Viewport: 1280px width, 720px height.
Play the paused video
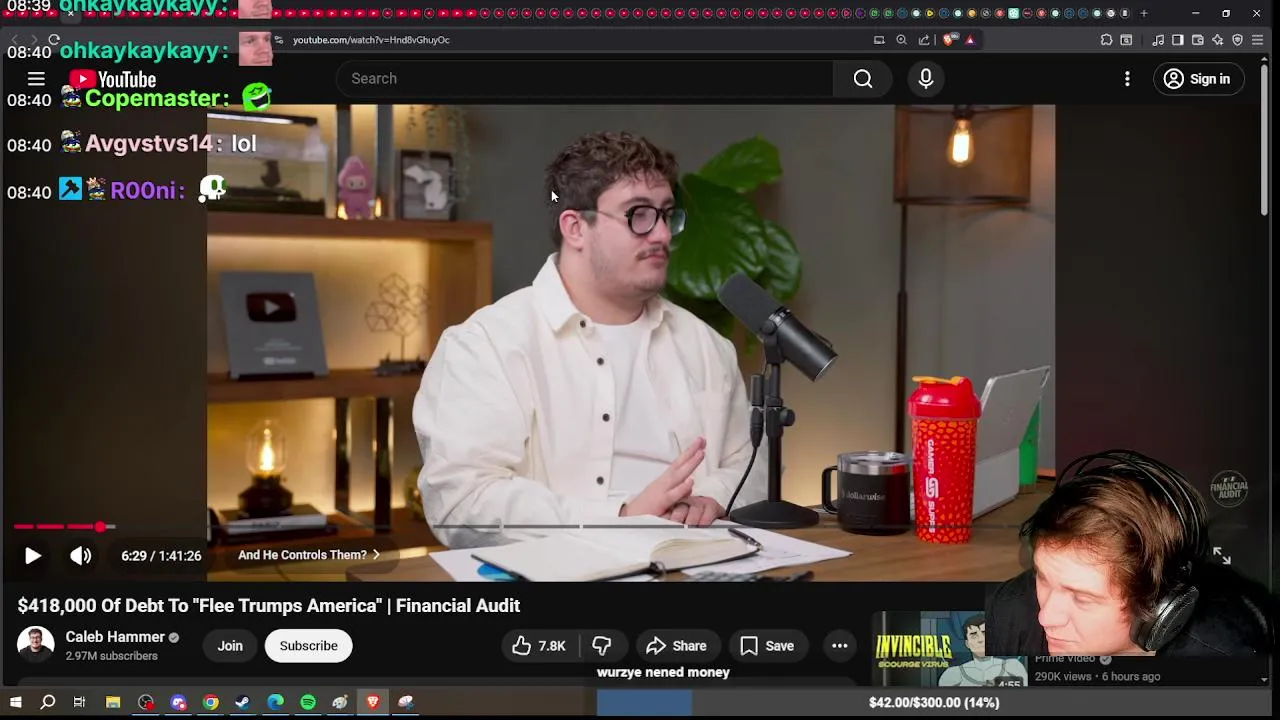coord(32,556)
